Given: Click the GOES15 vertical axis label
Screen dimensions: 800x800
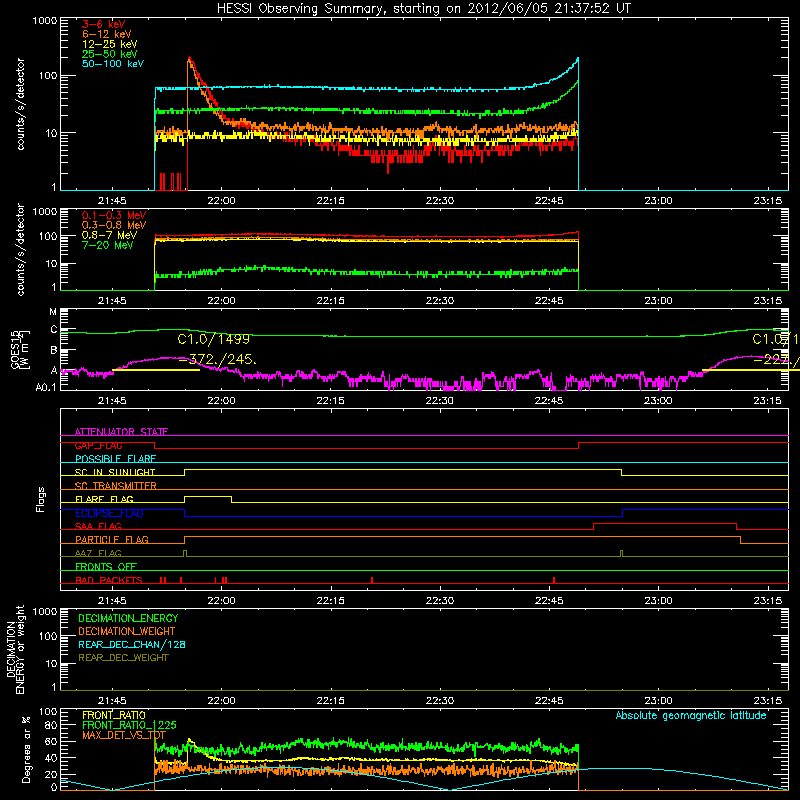Looking at the screenshot, I should 20,350.
